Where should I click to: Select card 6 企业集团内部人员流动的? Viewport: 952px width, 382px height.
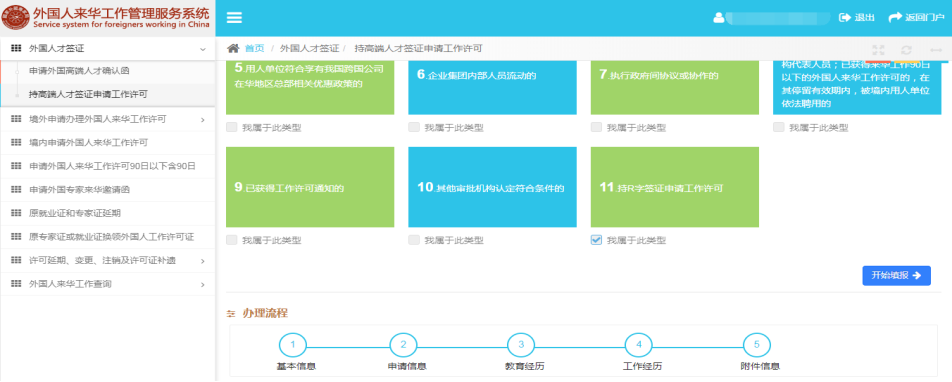tap(492, 87)
